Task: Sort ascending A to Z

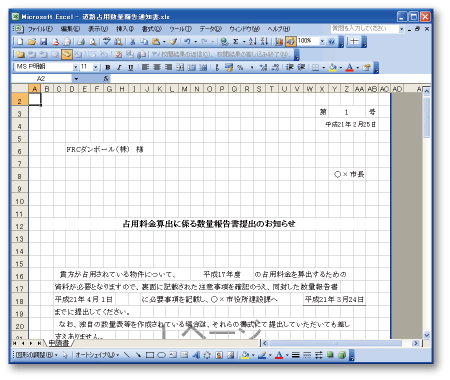Action: (x=253, y=42)
